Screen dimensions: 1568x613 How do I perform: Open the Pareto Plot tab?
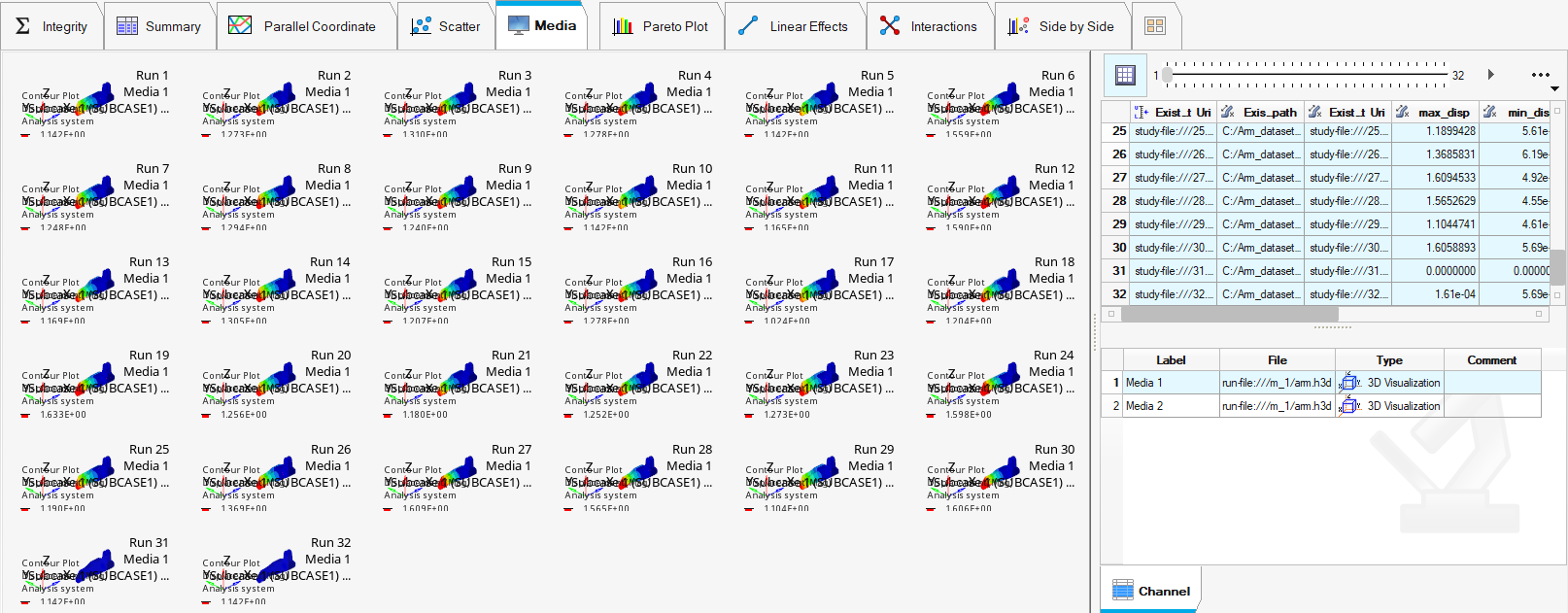661,26
